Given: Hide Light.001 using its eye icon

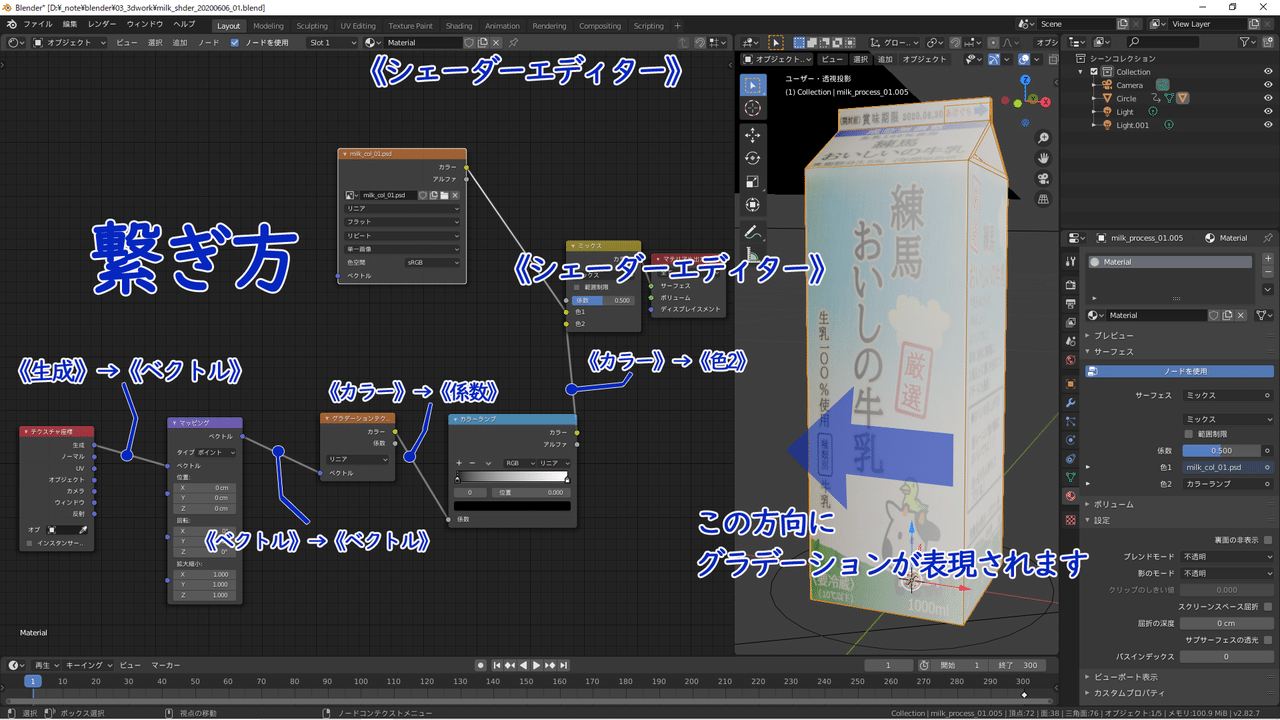Looking at the screenshot, I should [x=1268, y=125].
